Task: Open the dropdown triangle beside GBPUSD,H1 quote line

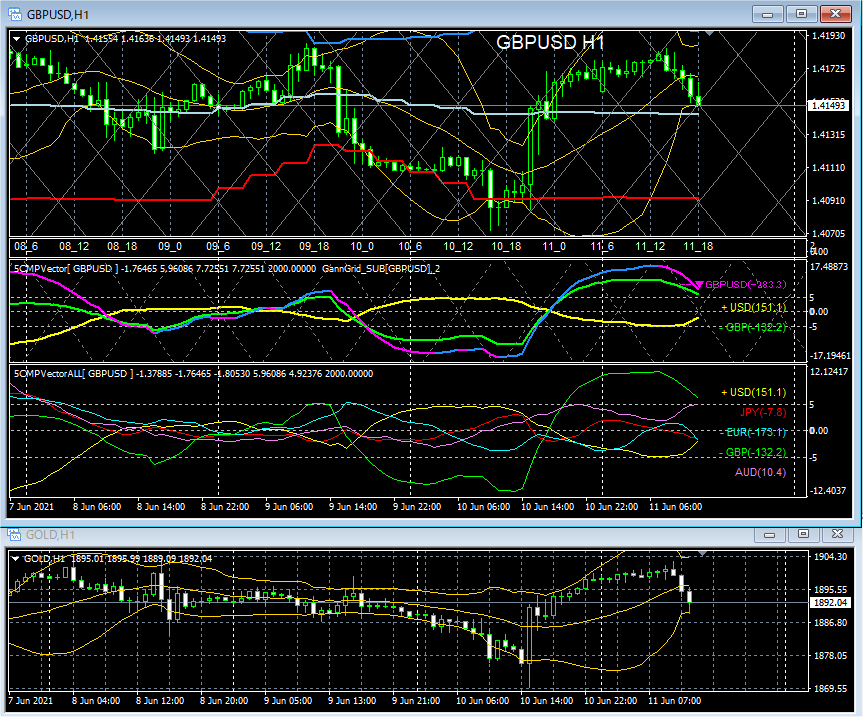Action: pyautogui.click(x=17, y=39)
